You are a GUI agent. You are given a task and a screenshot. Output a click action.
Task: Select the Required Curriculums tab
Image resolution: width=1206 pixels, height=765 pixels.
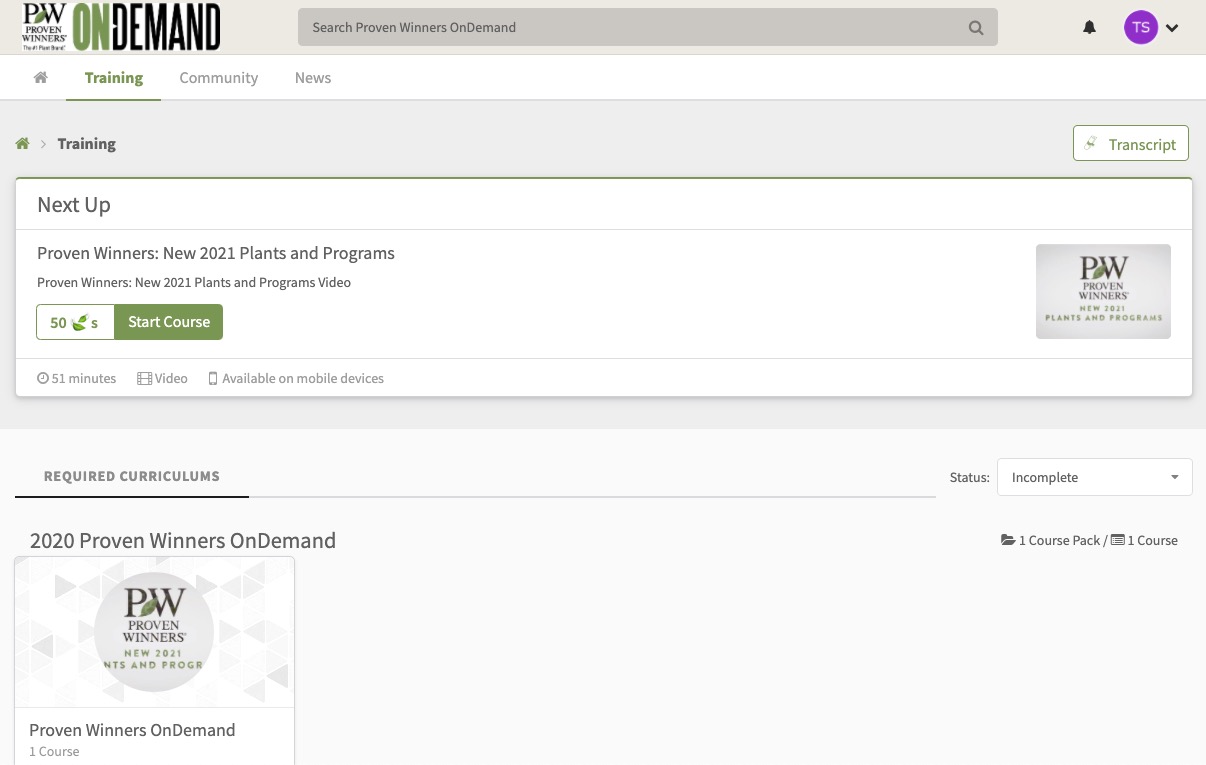point(131,476)
